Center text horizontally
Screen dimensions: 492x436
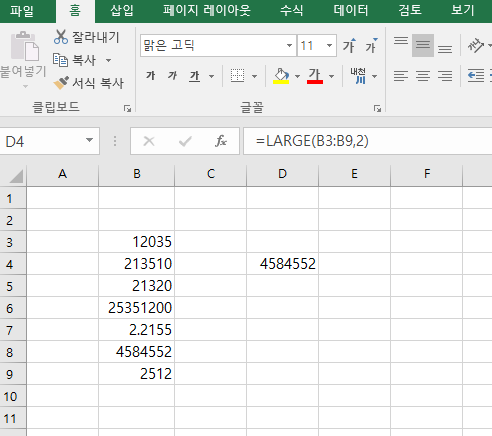click(423, 76)
